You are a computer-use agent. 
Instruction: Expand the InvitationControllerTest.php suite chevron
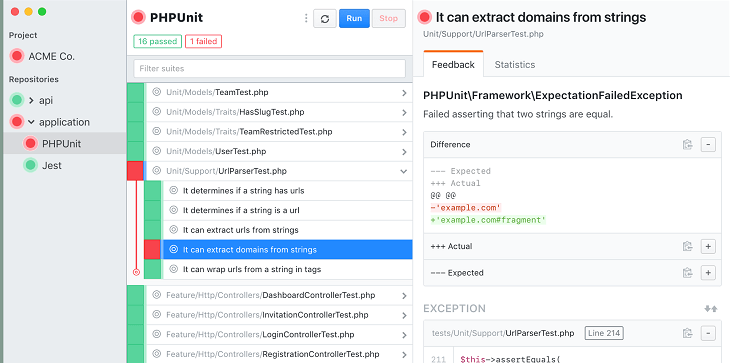pos(404,315)
